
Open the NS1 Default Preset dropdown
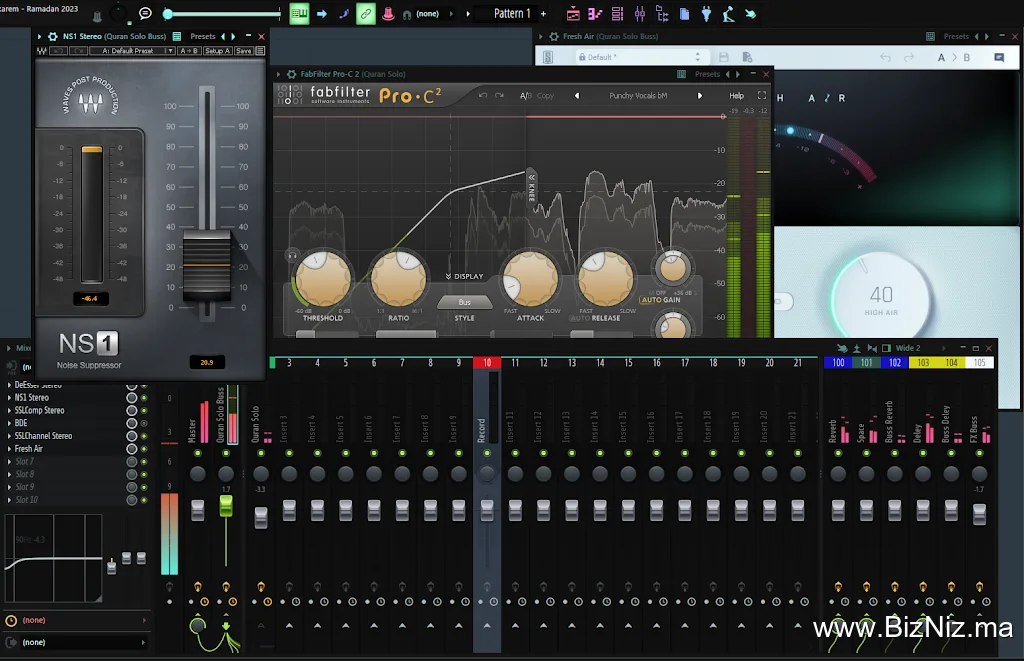(133, 51)
